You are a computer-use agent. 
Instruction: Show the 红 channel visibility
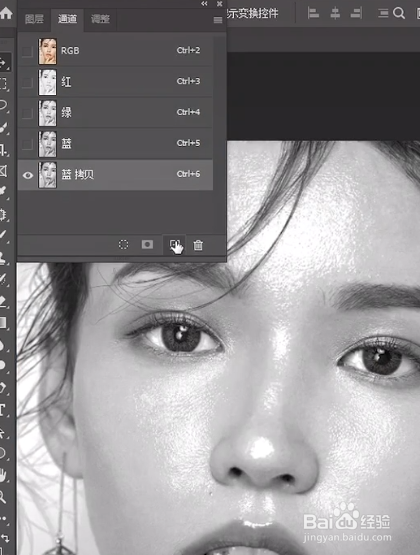27,82
